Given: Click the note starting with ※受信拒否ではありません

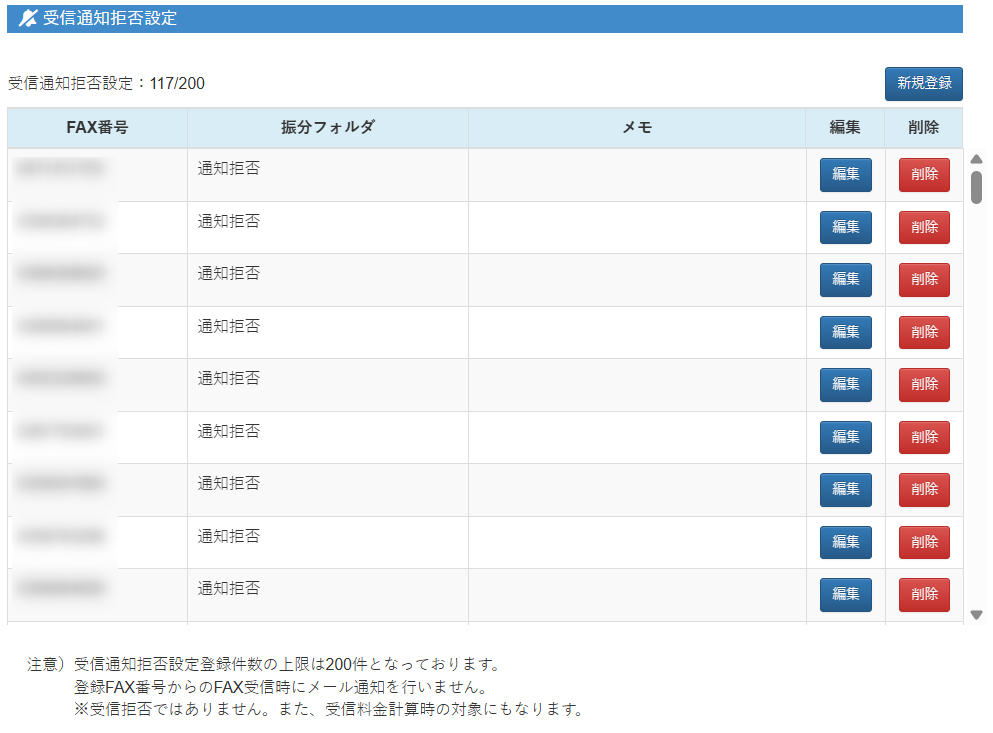Looking at the screenshot, I should (x=329, y=709).
